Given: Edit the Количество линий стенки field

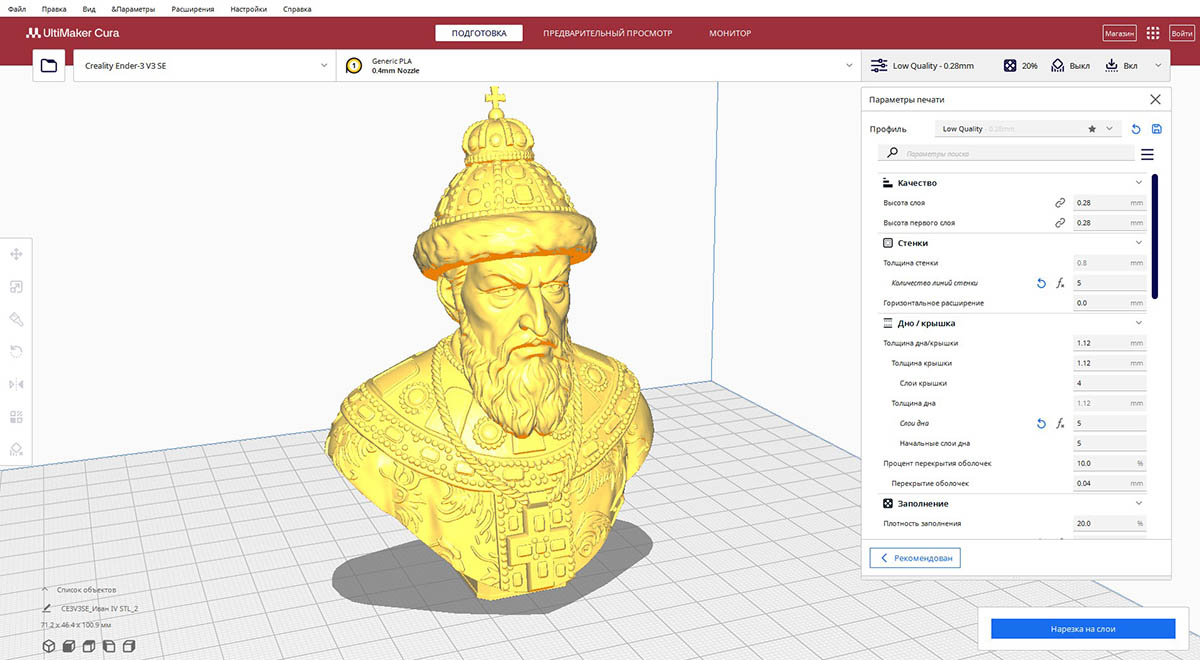Looking at the screenshot, I should click(x=1109, y=283).
